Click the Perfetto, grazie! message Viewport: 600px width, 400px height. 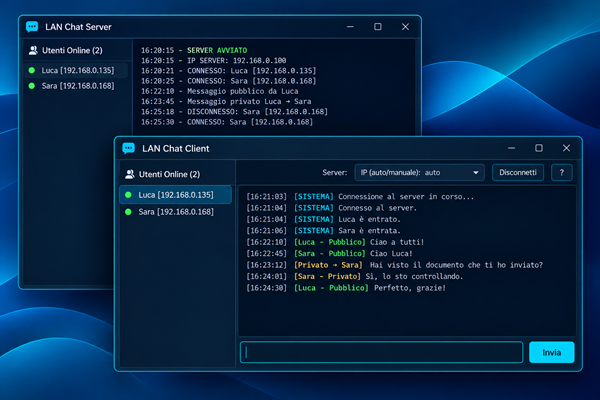[346, 288]
